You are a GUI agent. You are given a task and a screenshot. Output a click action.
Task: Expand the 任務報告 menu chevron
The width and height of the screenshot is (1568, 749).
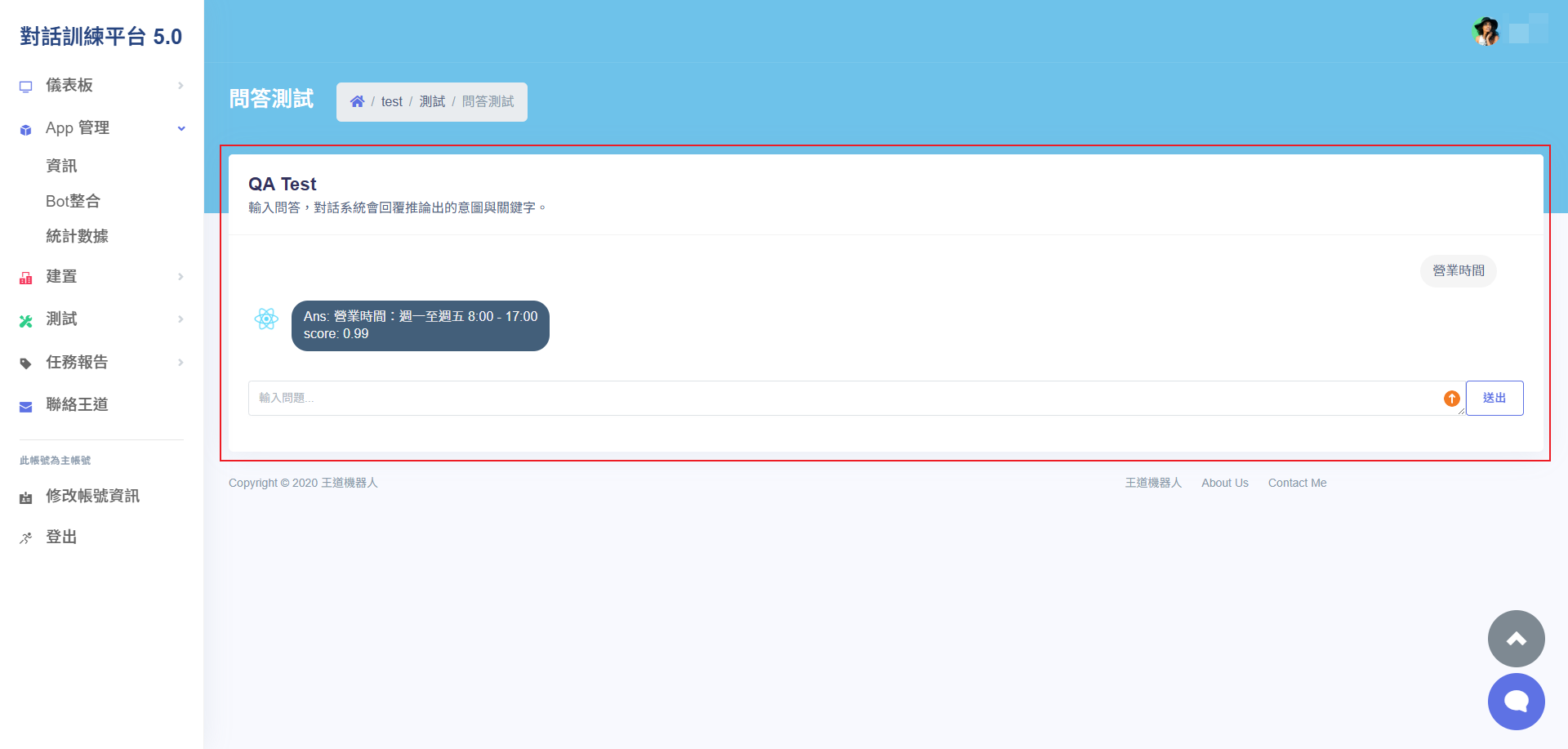180,362
